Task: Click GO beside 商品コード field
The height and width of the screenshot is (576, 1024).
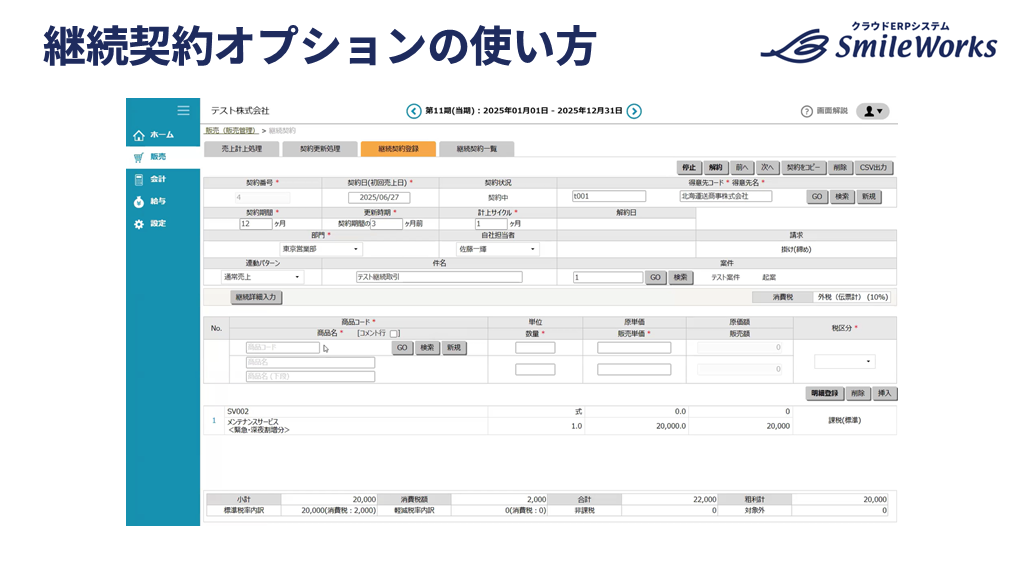Action: (402, 348)
